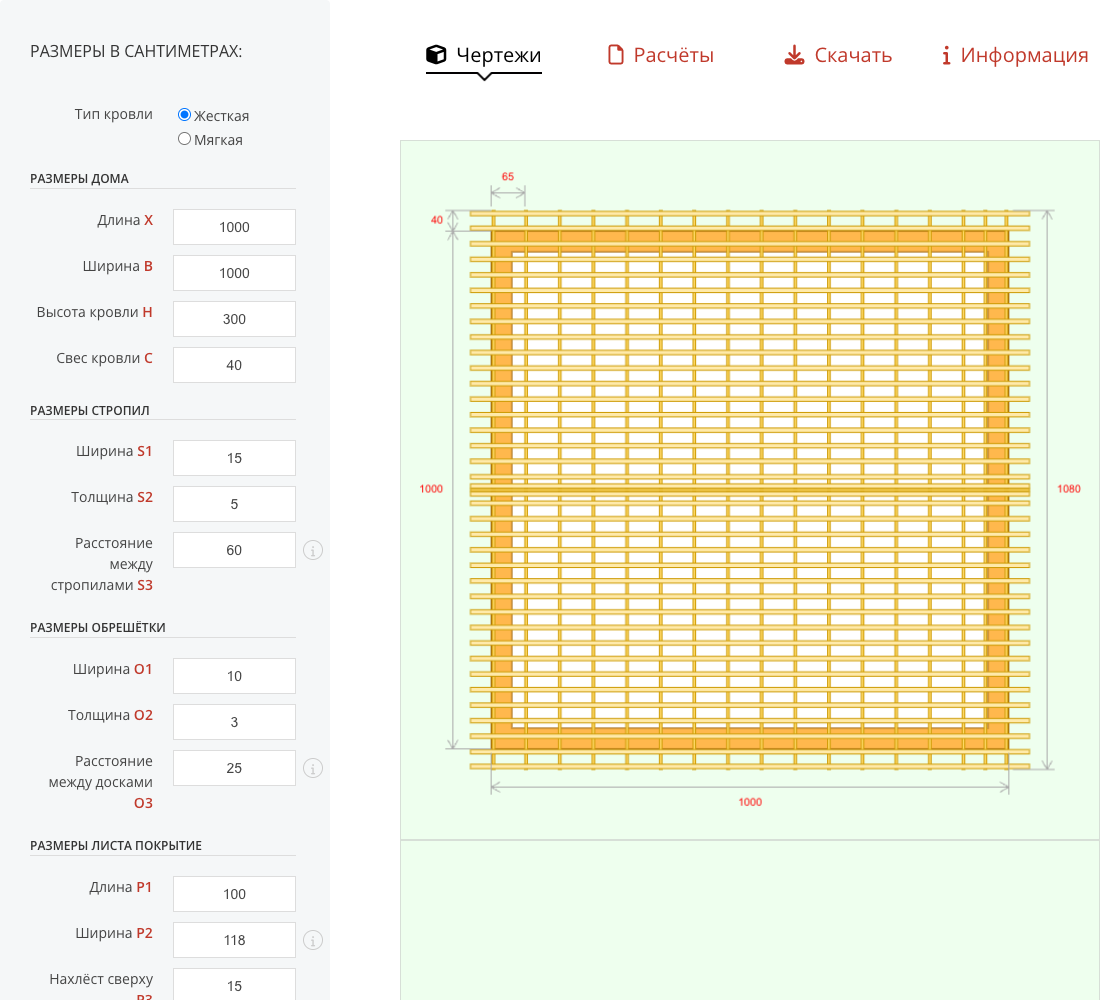Click the info icon beside Информация
The image size is (1100, 1000).
946,55
